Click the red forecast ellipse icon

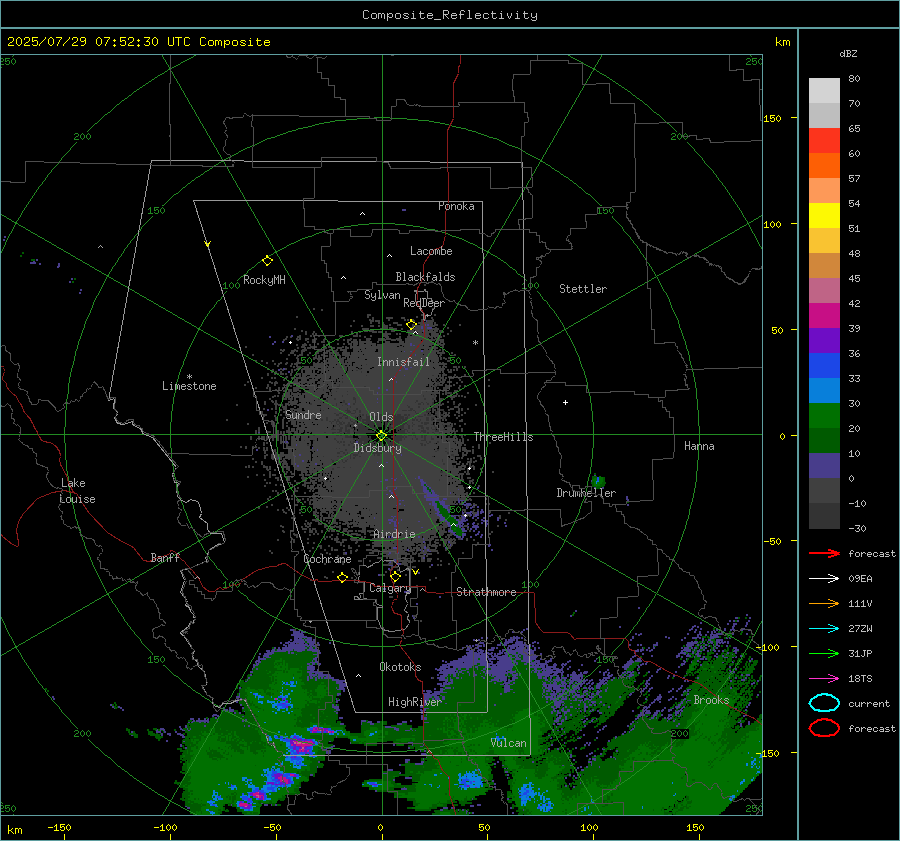pyautogui.click(x=824, y=728)
